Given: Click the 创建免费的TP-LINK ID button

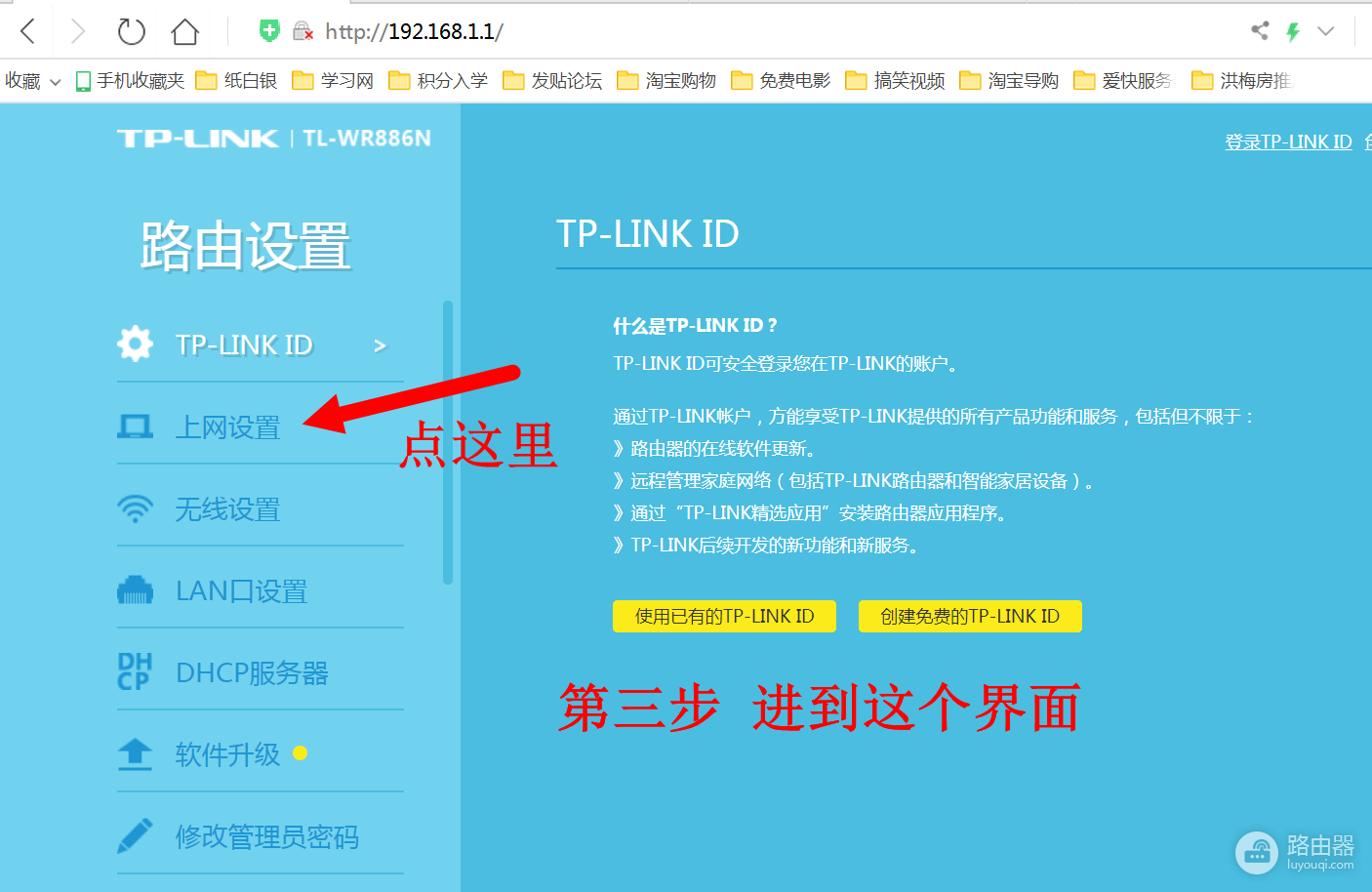Looking at the screenshot, I should tap(970, 616).
